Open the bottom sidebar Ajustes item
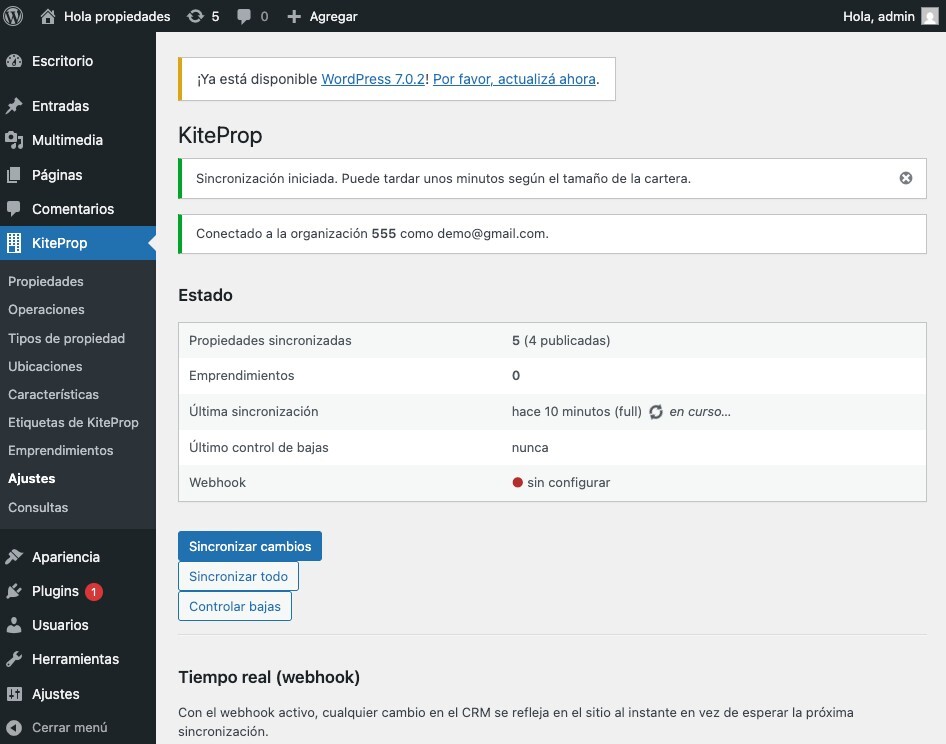The image size is (946, 744). coord(78,694)
